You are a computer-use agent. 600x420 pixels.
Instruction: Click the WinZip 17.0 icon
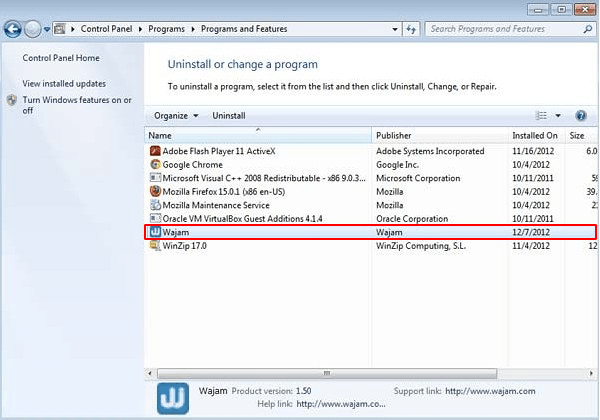155,246
